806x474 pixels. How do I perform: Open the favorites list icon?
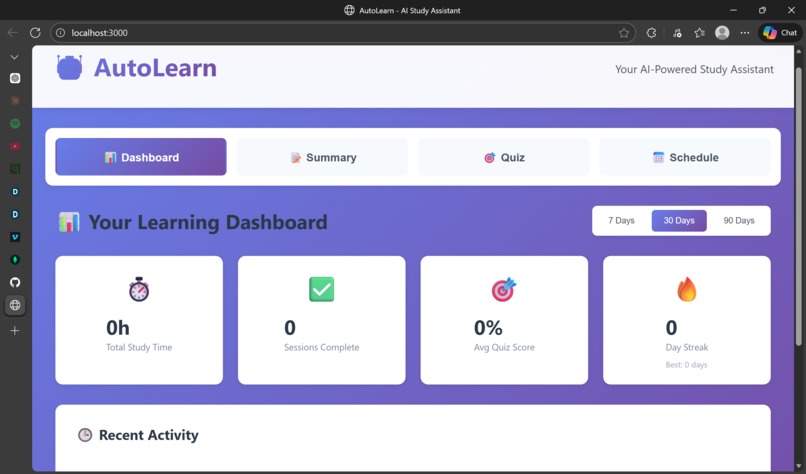tap(699, 33)
